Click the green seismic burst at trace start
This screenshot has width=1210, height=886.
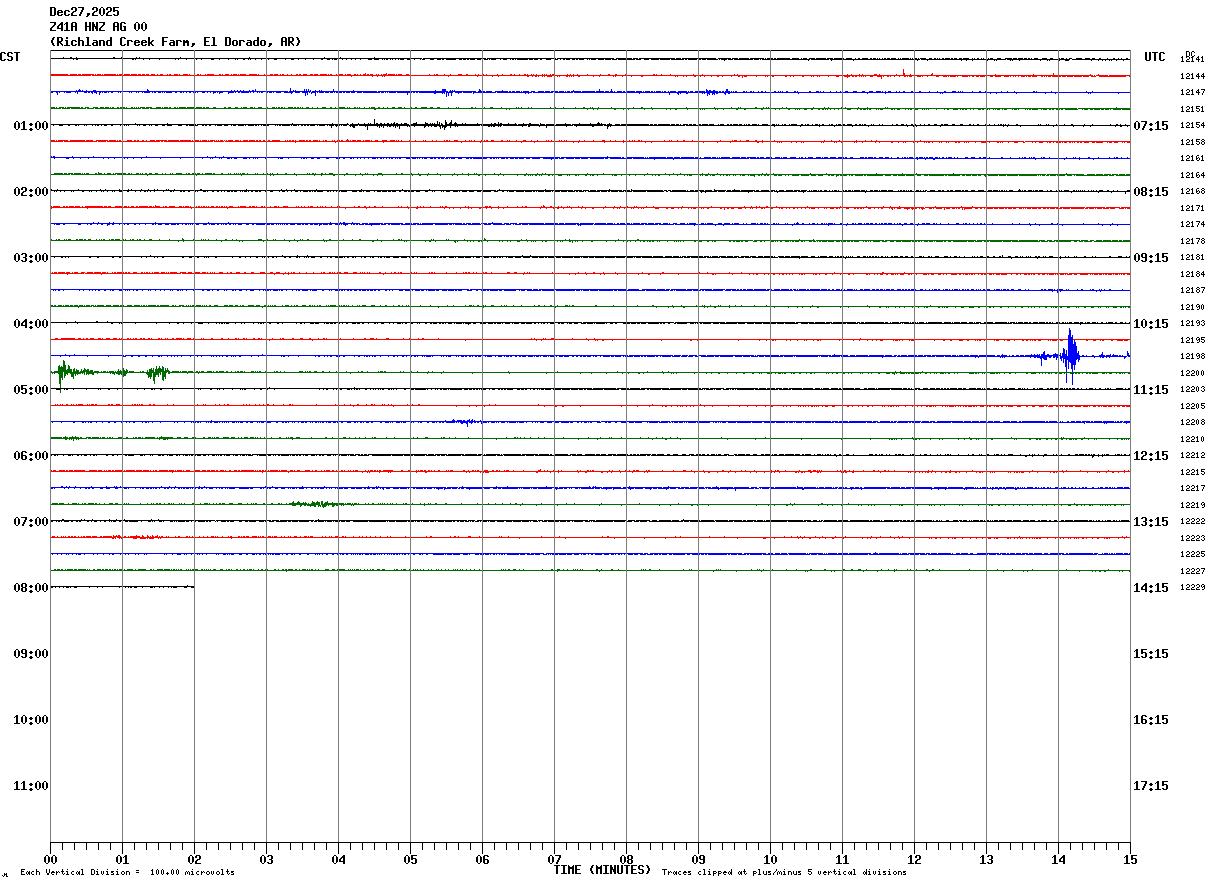pos(64,373)
